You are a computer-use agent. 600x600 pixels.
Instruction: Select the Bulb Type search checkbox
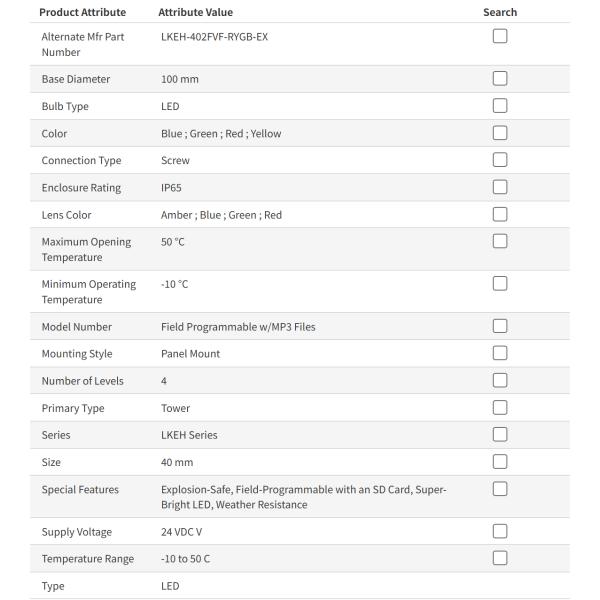click(500, 105)
